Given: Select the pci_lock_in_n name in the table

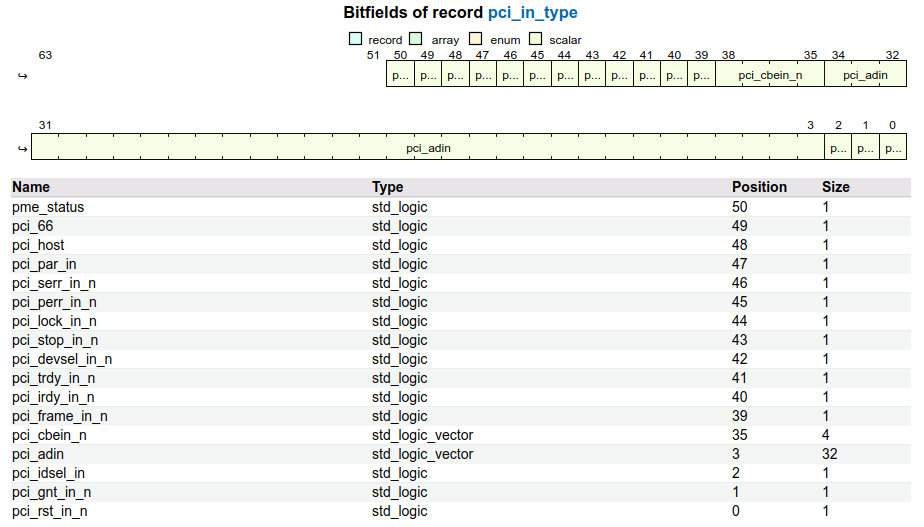Looking at the screenshot, I should tap(54, 321).
